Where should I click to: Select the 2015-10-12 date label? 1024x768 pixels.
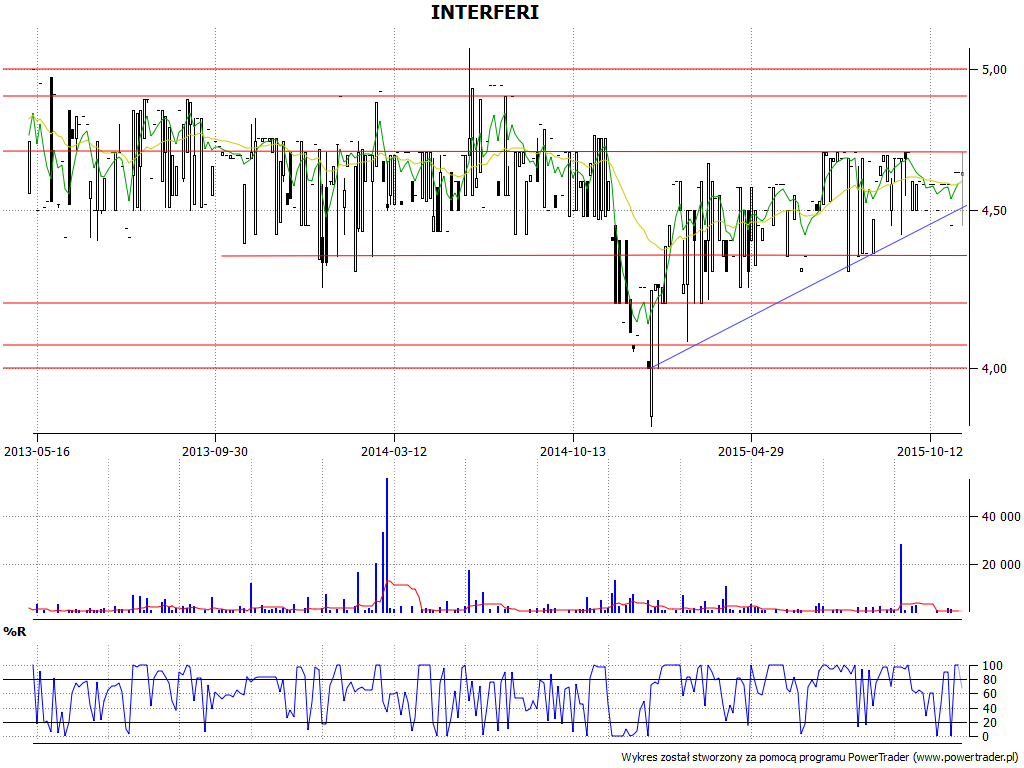[x=930, y=451]
